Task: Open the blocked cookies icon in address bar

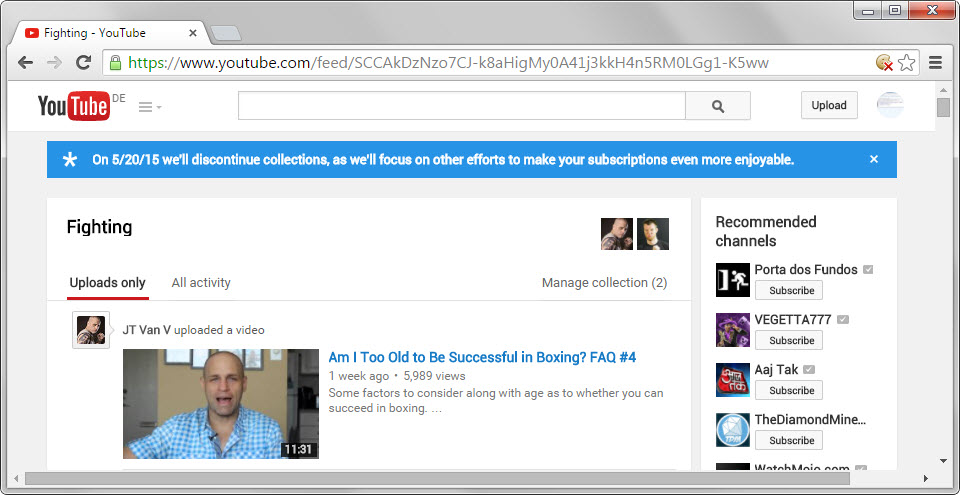Action: [x=884, y=62]
